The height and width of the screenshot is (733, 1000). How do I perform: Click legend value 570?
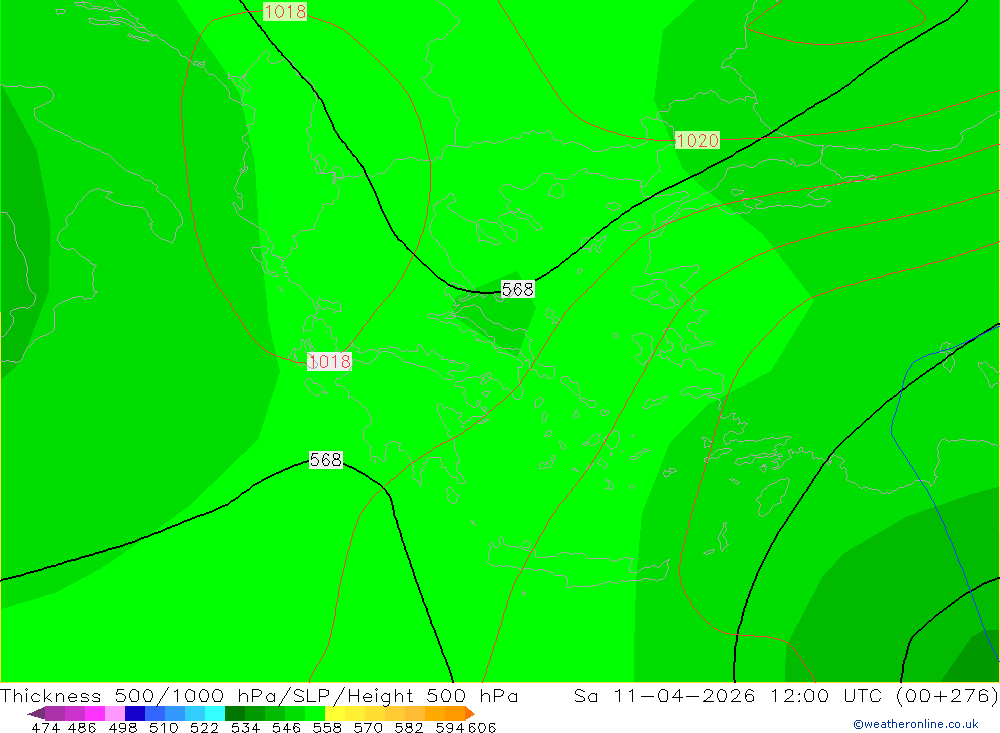pos(367,727)
